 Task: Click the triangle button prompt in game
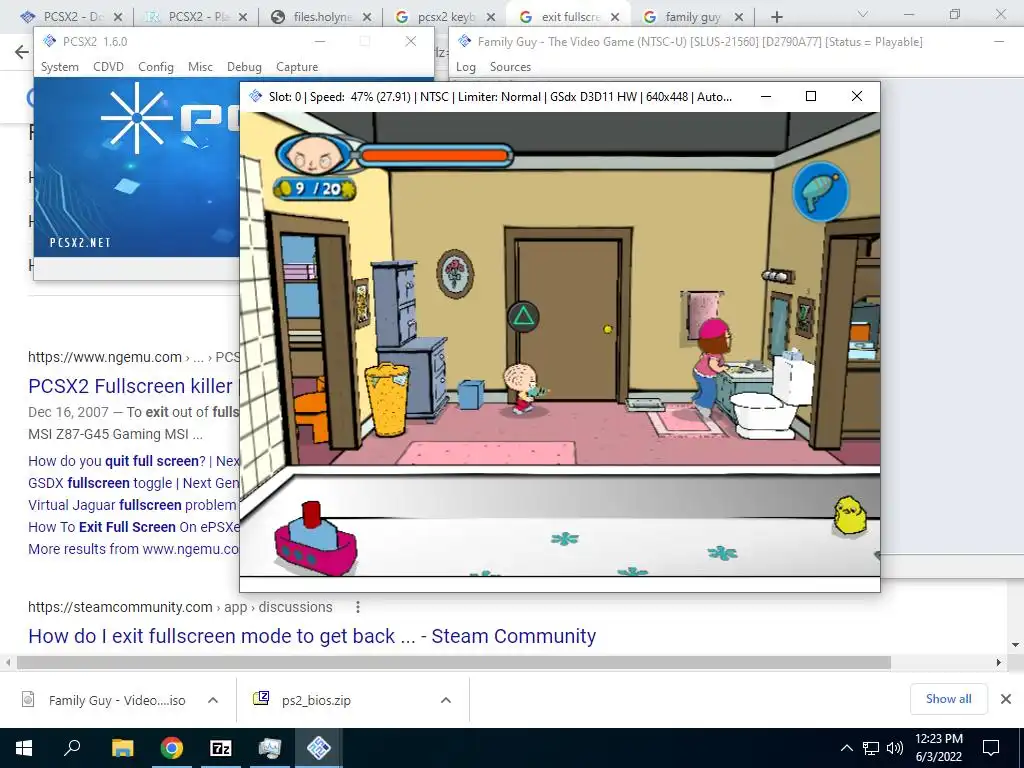[x=523, y=316]
